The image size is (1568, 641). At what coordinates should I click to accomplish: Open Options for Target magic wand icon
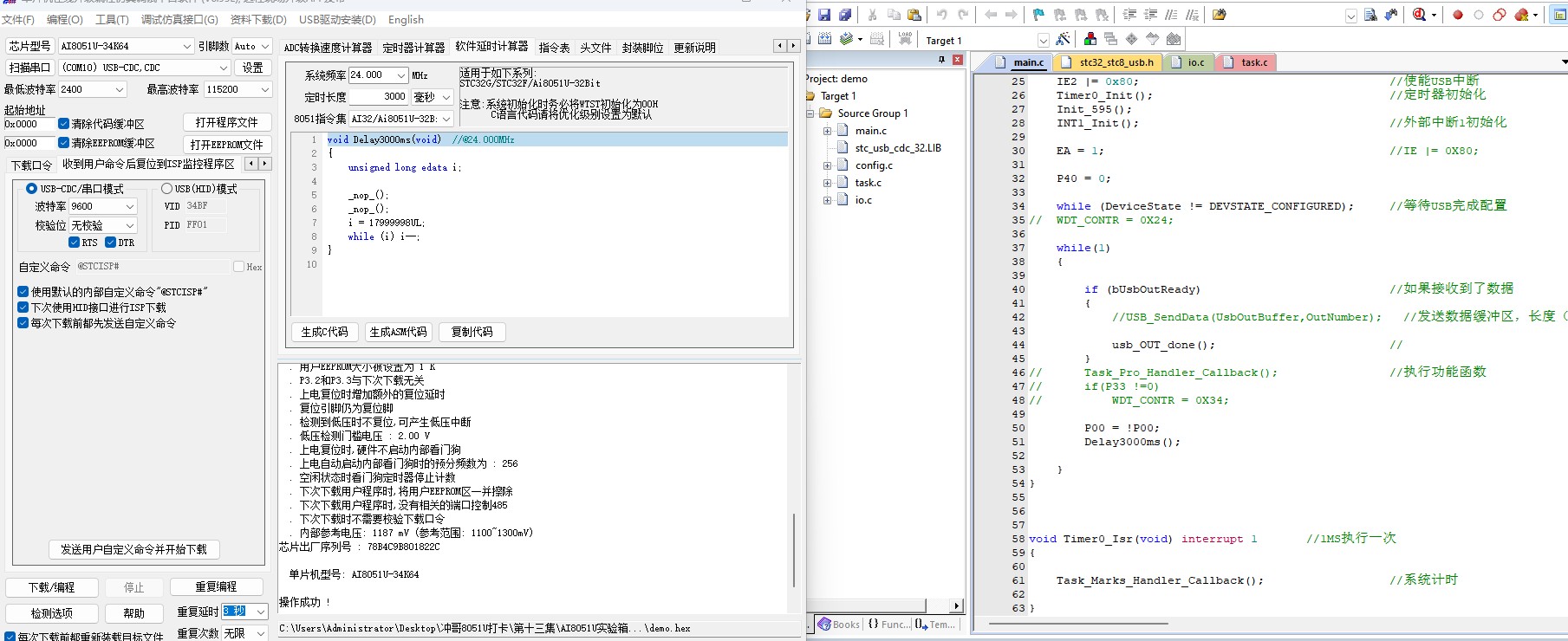tap(1064, 39)
